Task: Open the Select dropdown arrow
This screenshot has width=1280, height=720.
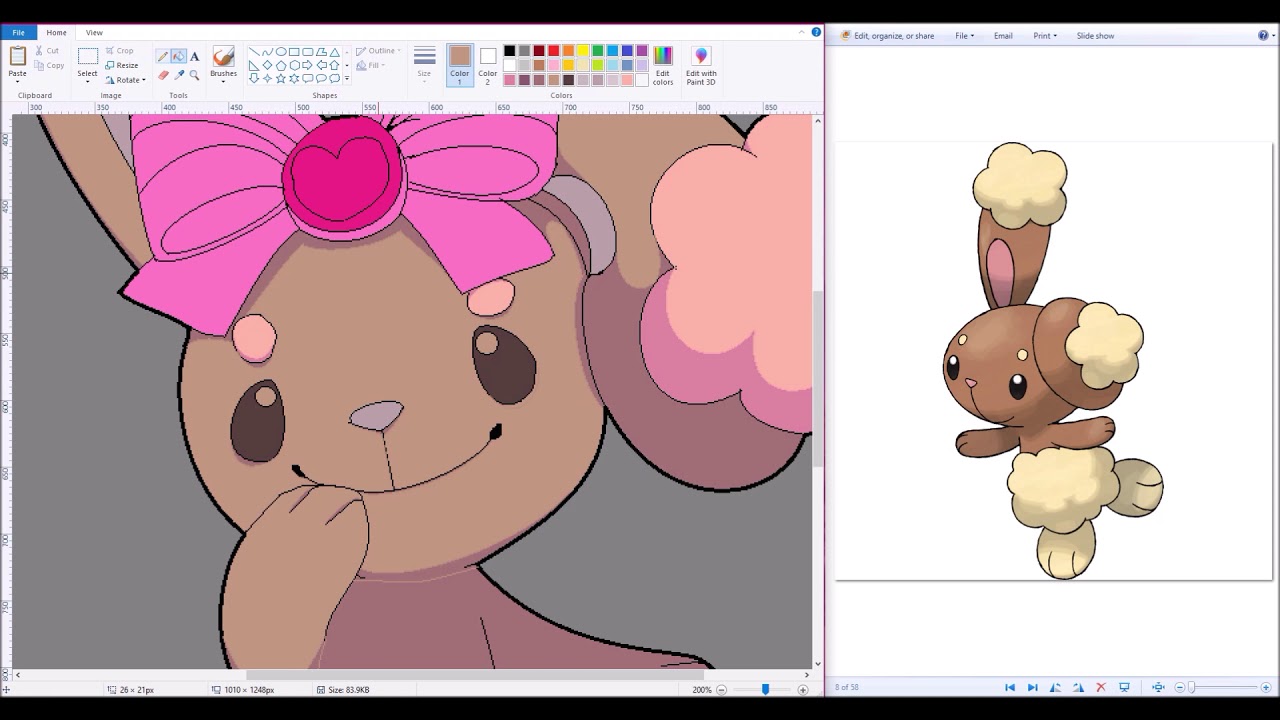Action: (88, 82)
